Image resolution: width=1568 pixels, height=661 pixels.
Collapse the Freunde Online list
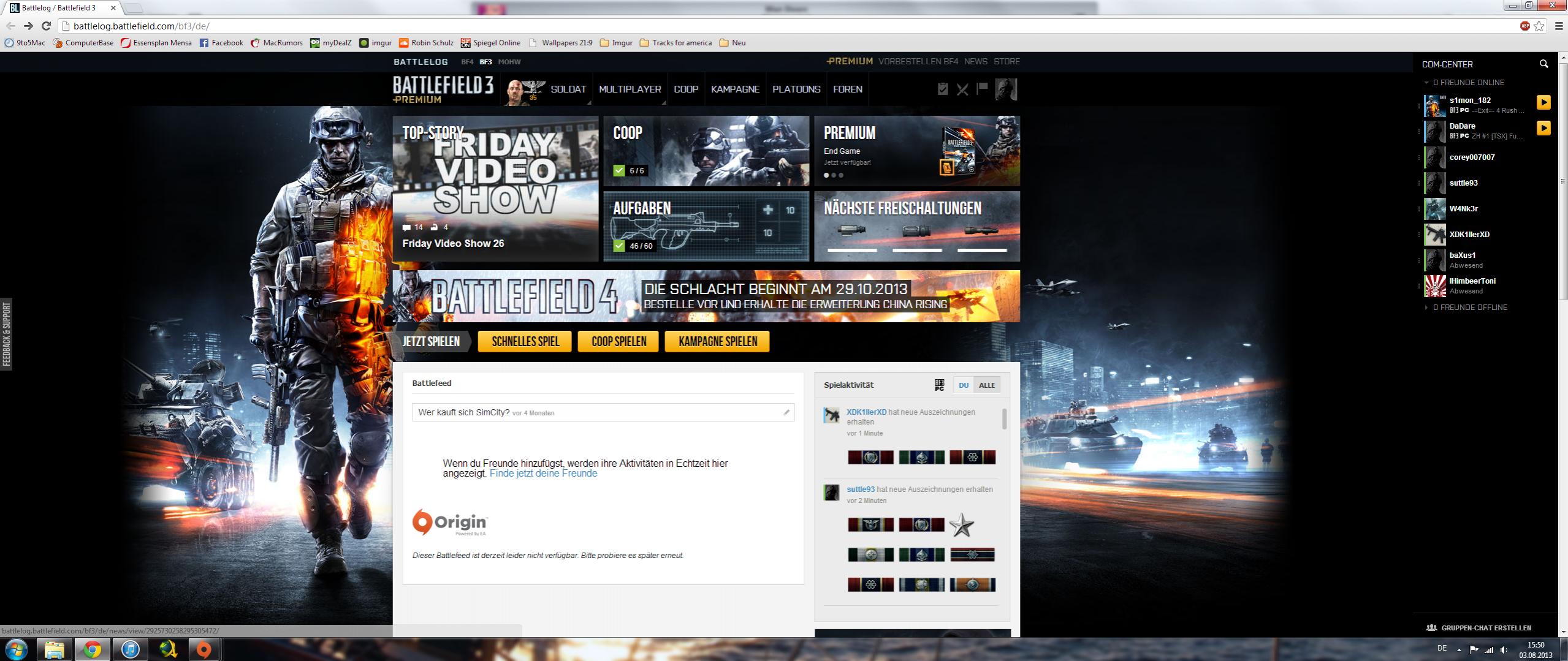click(1426, 82)
